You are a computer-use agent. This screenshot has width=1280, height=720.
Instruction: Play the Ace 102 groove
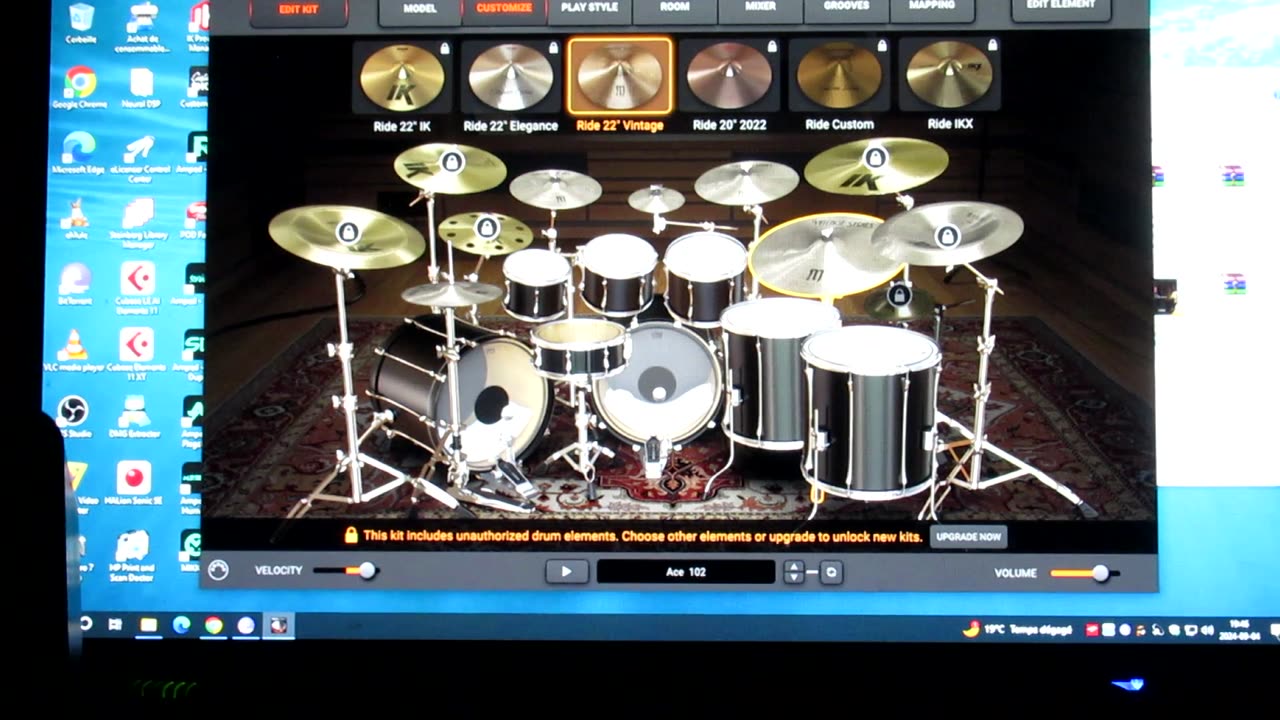point(566,572)
